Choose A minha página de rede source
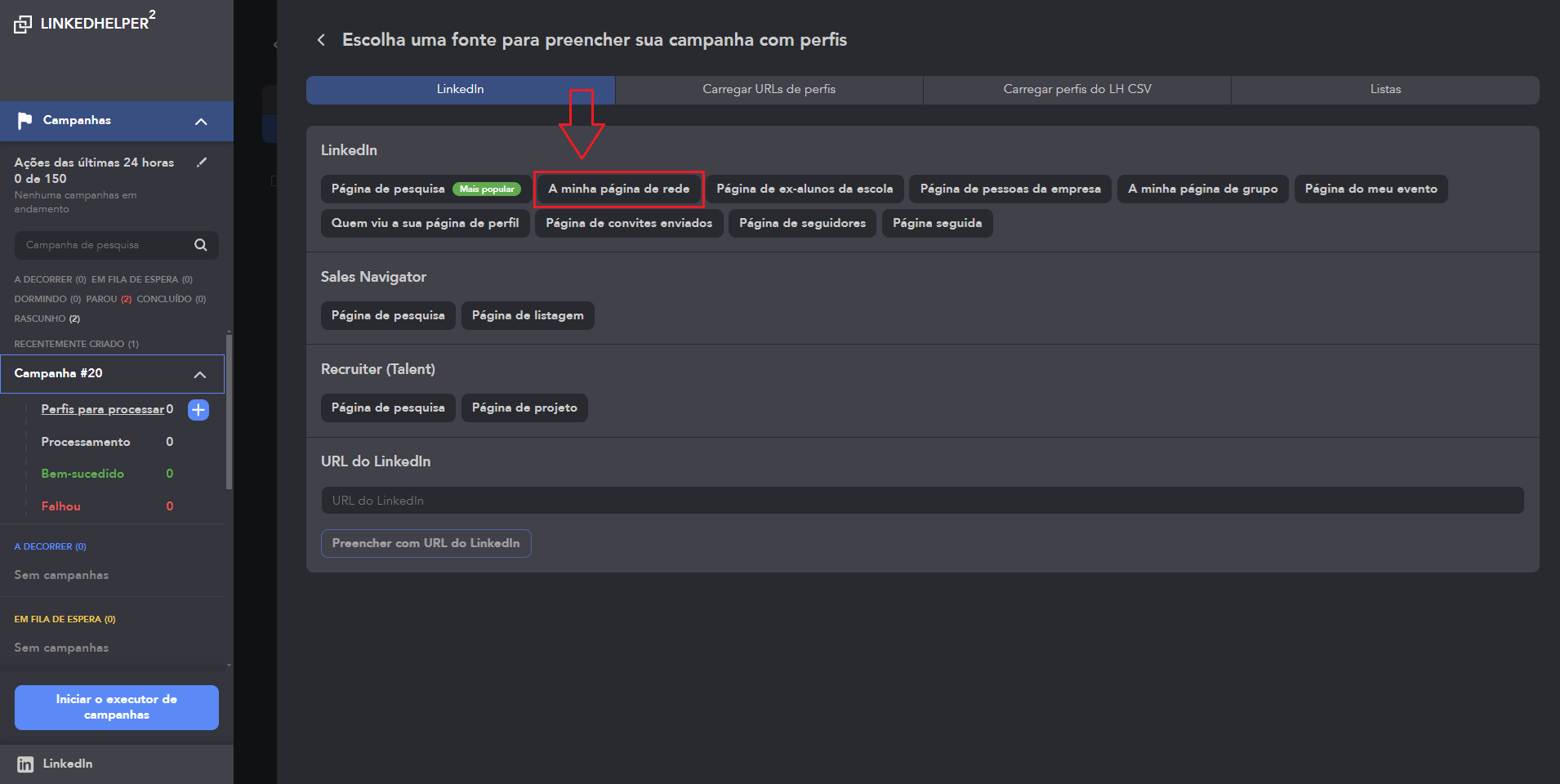The height and width of the screenshot is (784, 1560). tap(618, 189)
